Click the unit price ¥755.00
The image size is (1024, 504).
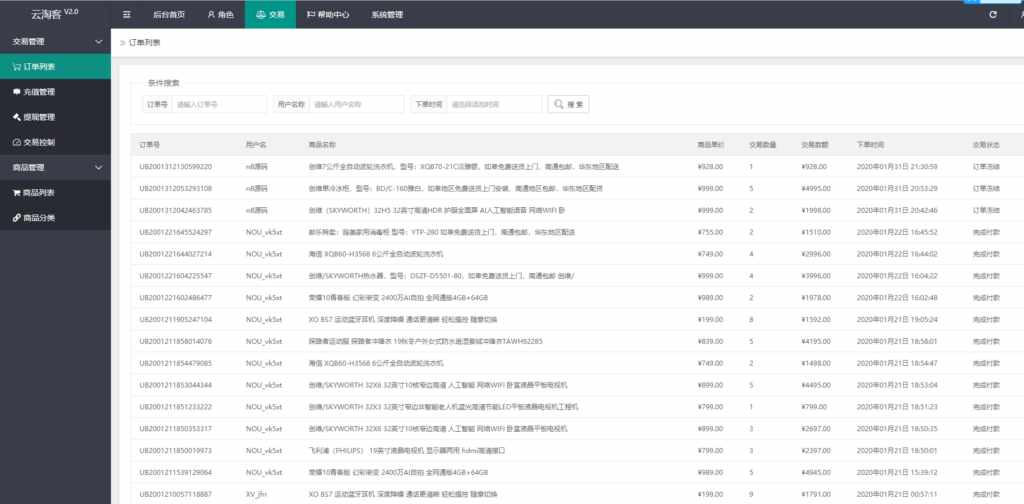pyautogui.click(x=710, y=232)
